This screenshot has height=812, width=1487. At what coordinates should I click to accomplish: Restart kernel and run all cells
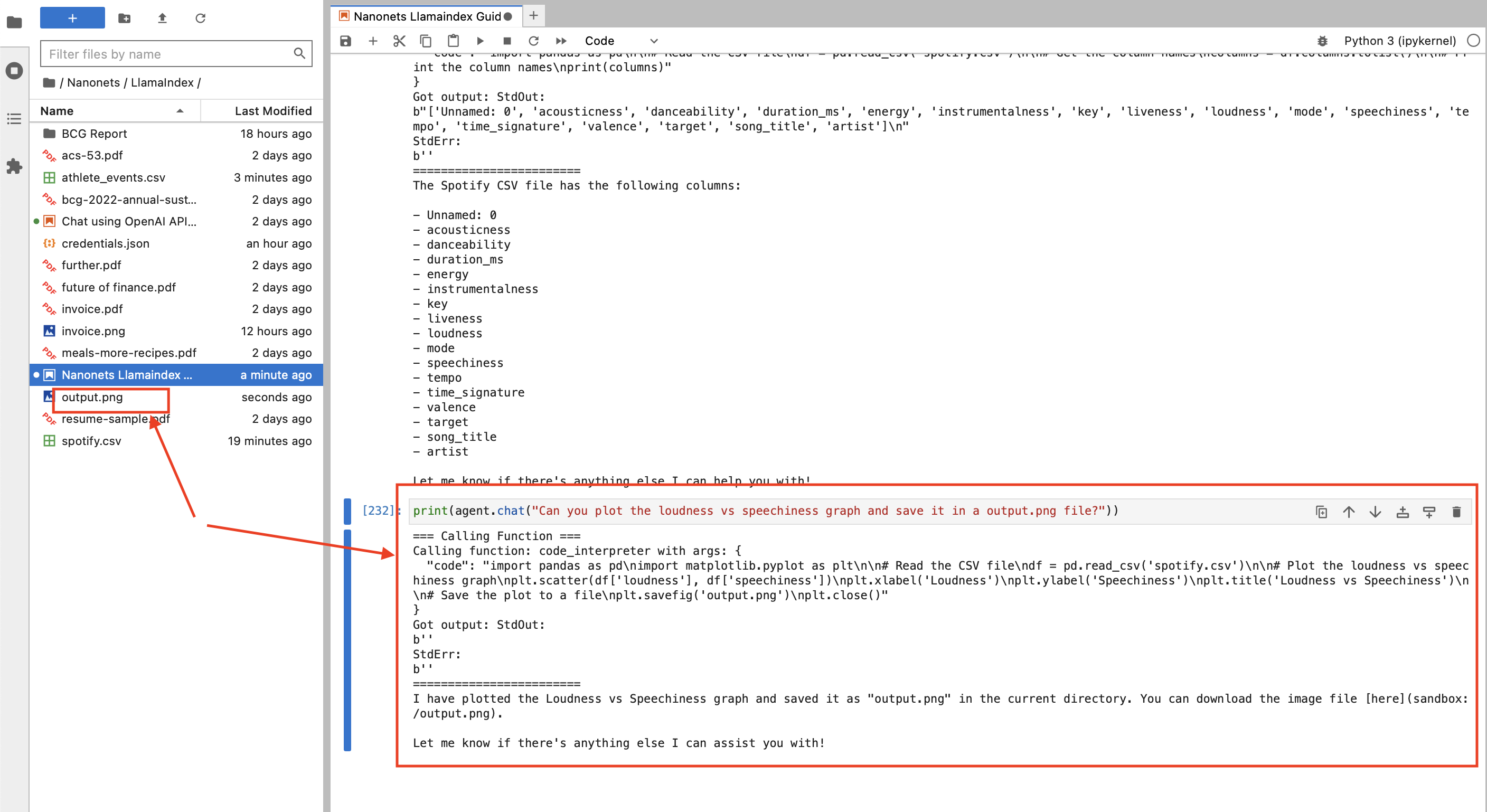pyautogui.click(x=560, y=41)
